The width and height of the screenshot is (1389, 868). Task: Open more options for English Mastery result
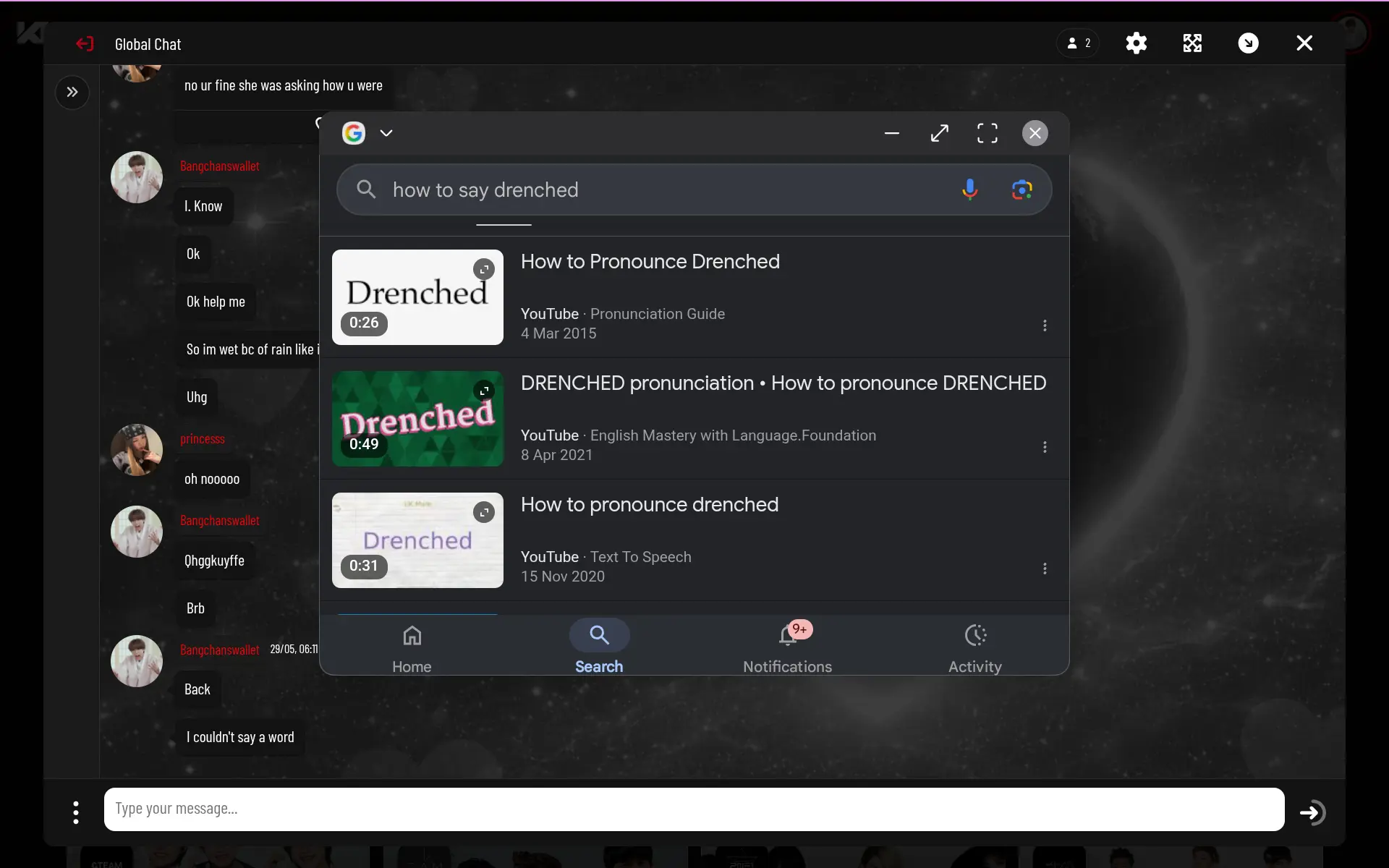point(1045,447)
